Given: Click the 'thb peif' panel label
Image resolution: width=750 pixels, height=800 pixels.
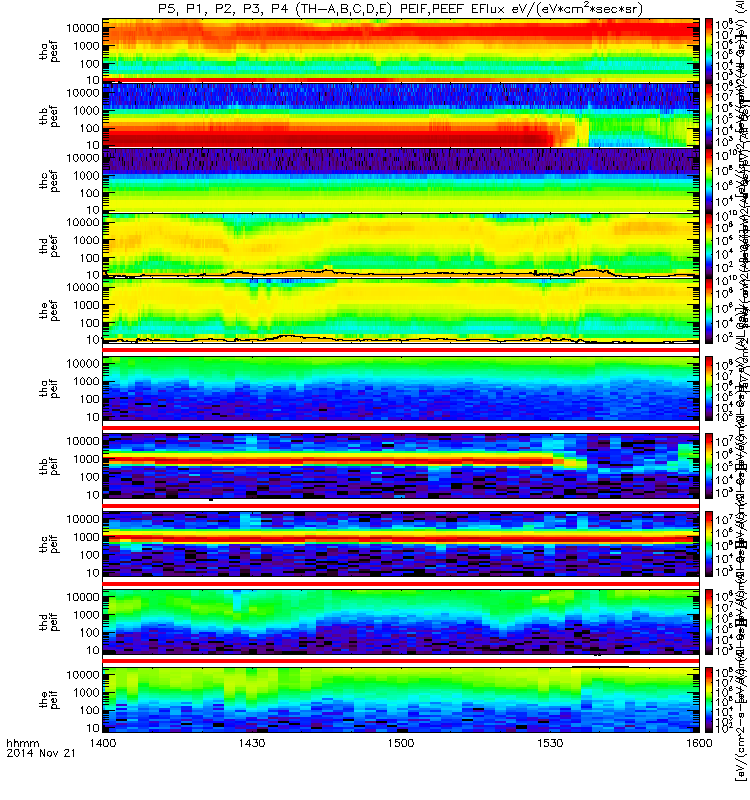Looking at the screenshot, I should coord(49,466).
